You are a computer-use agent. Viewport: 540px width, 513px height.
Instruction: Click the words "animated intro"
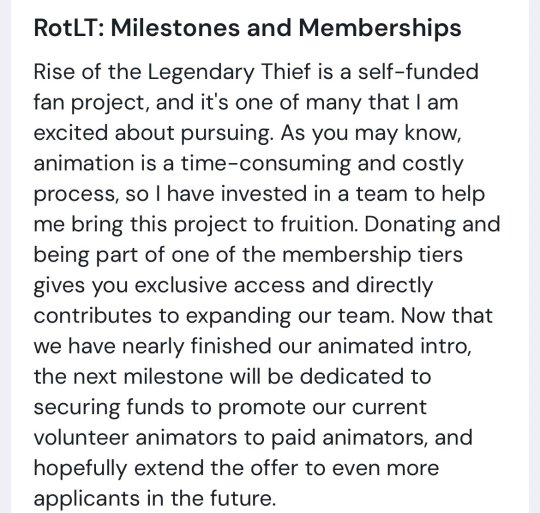point(393,346)
